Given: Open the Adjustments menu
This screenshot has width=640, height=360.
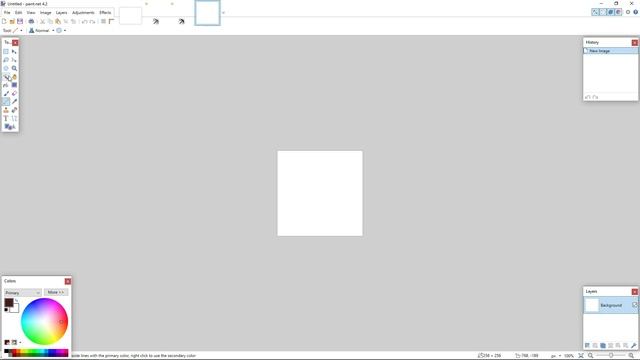Looking at the screenshot, I should pos(83,13).
